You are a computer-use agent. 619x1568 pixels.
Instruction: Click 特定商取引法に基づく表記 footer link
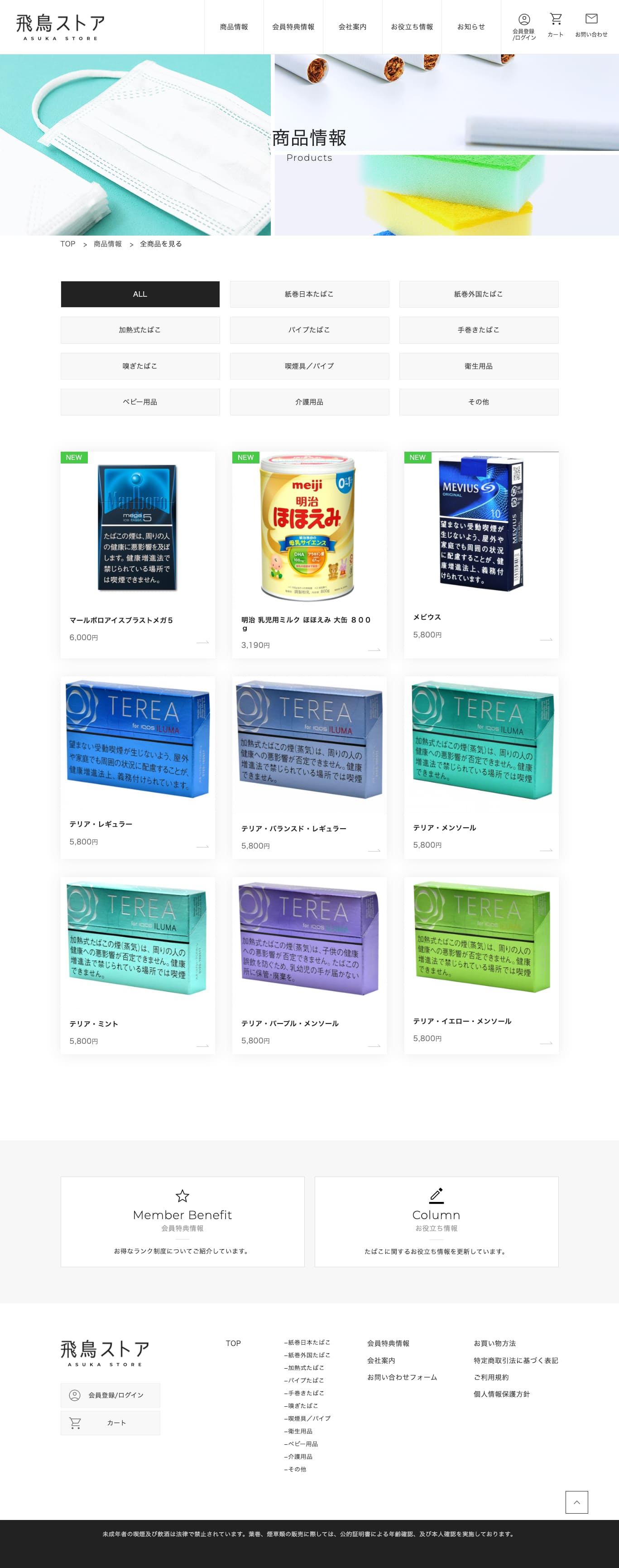515,1360
